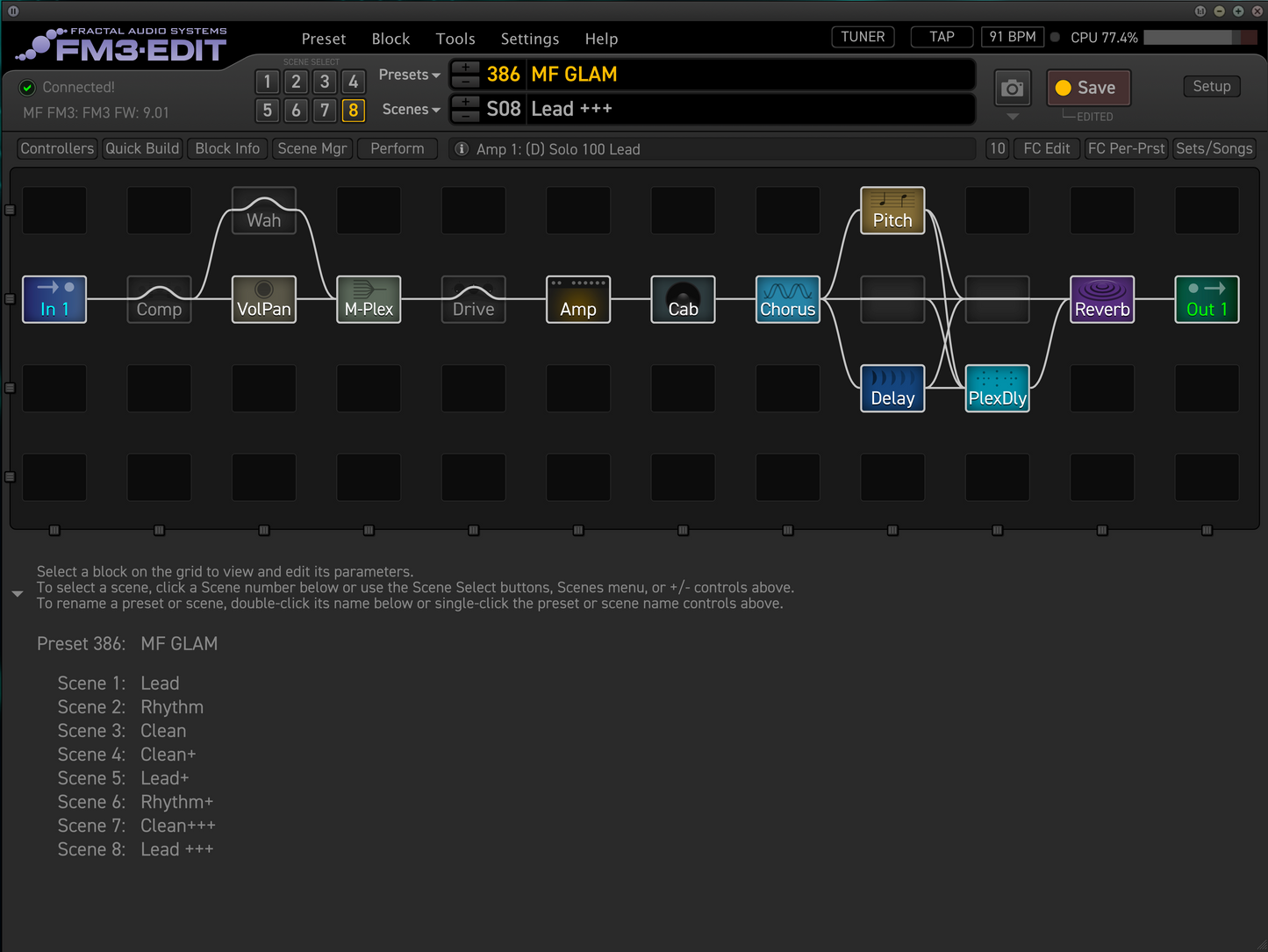Open the Preset menu
The width and height of the screenshot is (1268, 952).
tap(324, 39)
